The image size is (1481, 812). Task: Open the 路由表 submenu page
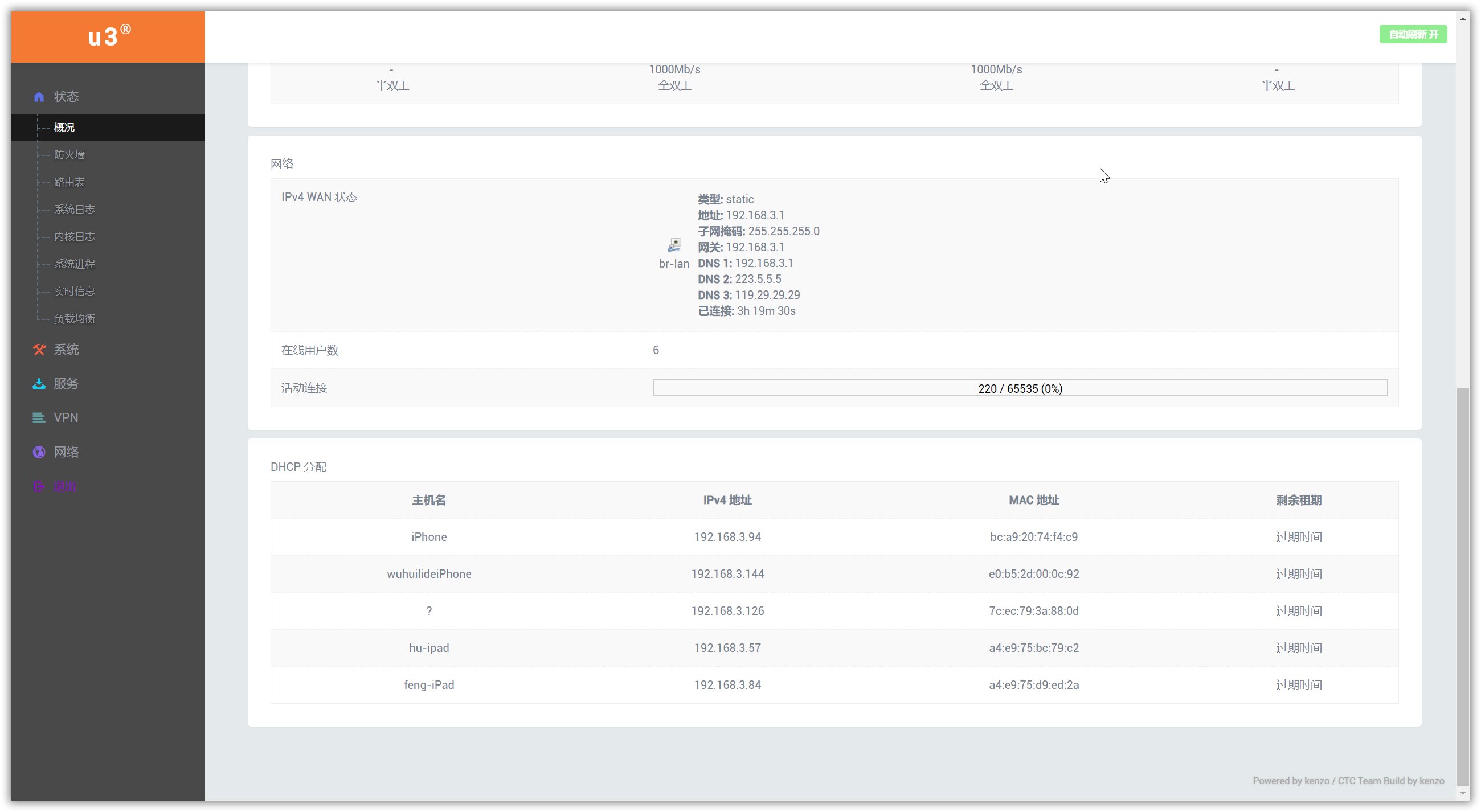click(69, 182)
